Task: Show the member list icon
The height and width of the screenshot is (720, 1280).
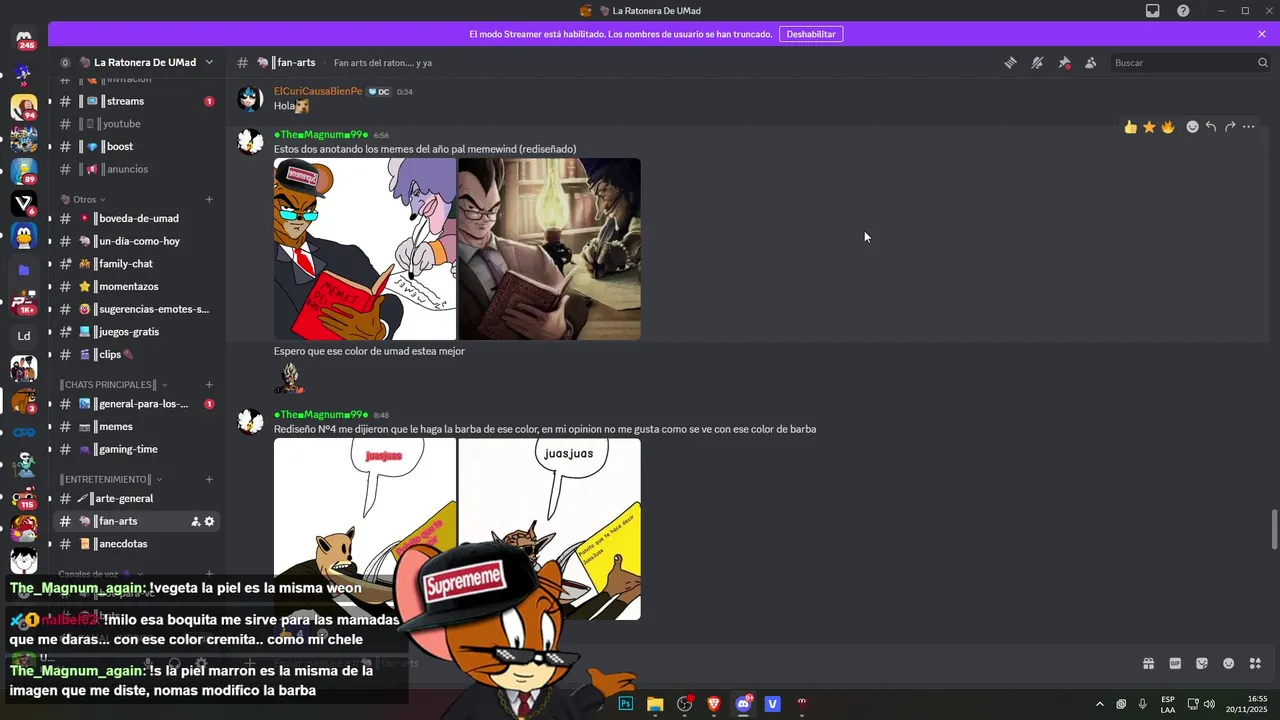Action: [x=1090, y=62]
